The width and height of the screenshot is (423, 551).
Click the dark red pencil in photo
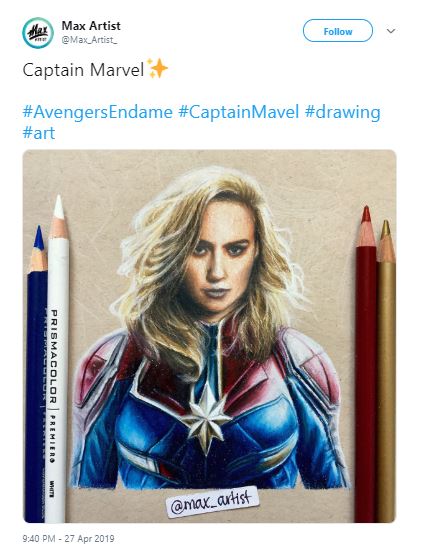point(366,364)
